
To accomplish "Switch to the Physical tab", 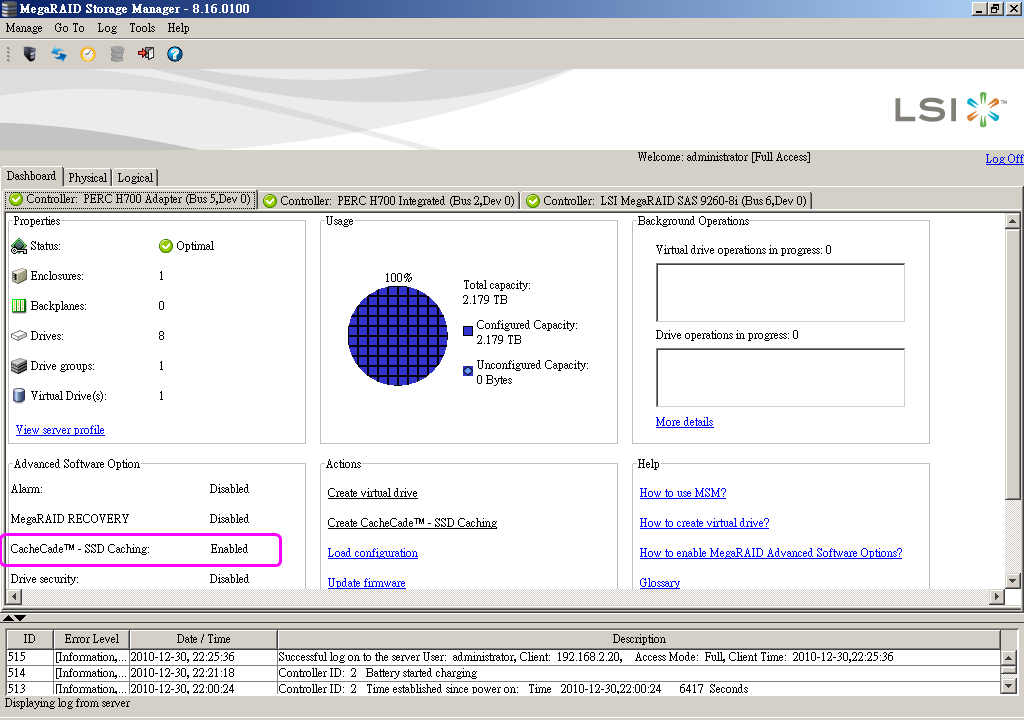I will click(88, 178).
